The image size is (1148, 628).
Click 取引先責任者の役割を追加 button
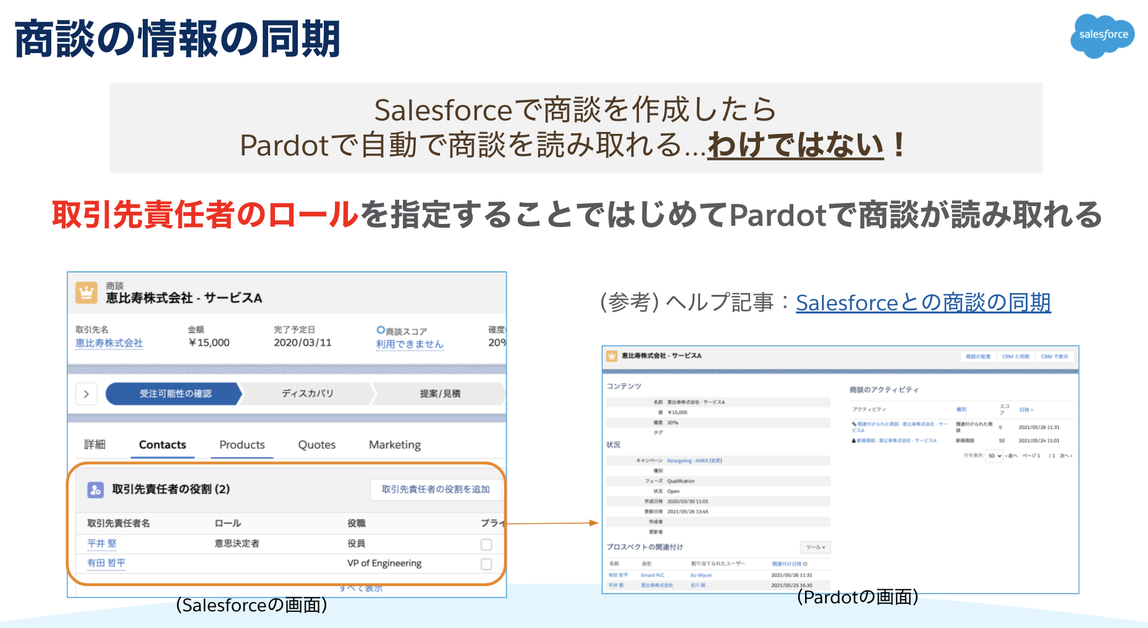pyautogui.click(x=436, y=490)
